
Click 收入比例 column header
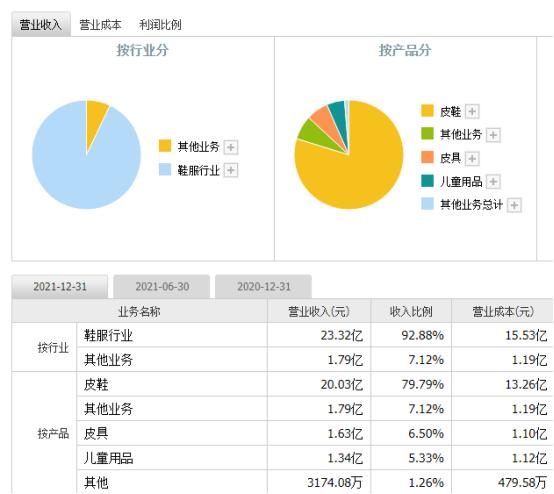(411, 311)
